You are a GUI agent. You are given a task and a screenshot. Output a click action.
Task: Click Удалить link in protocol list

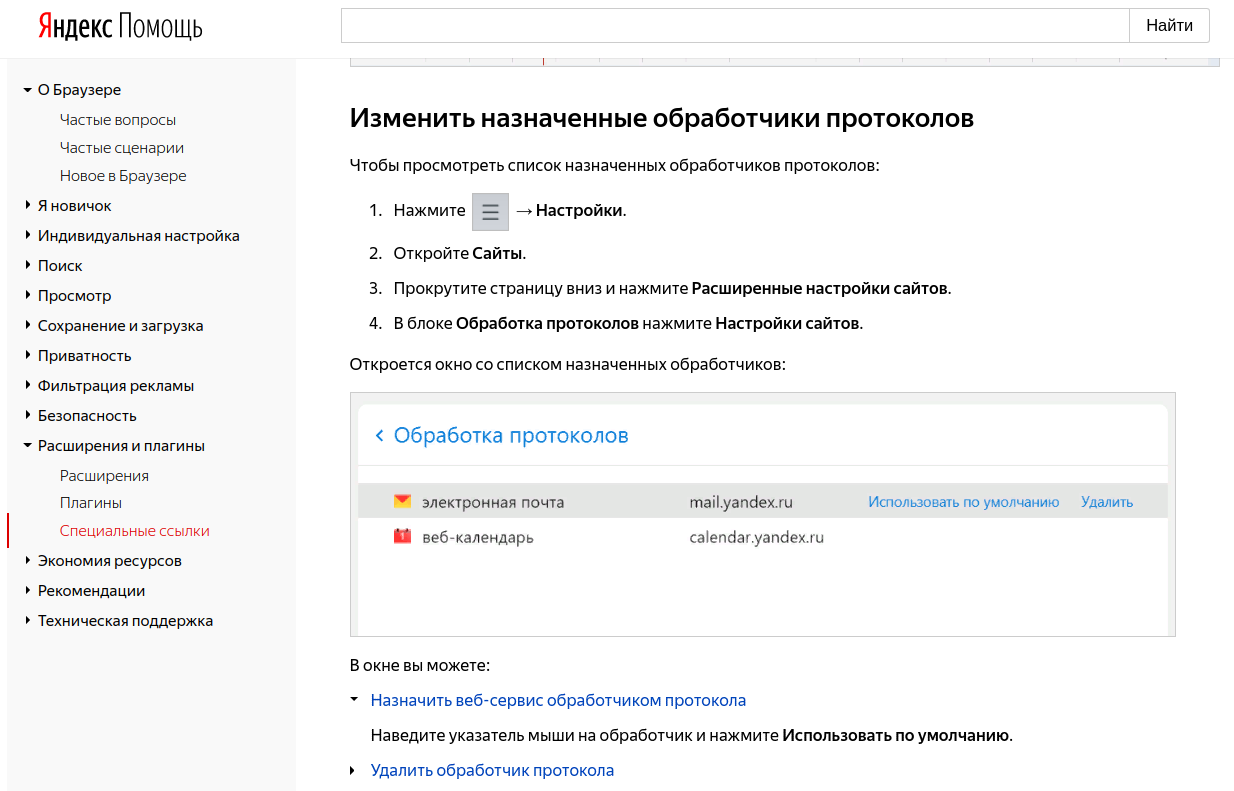click(x=1107, y=502)
